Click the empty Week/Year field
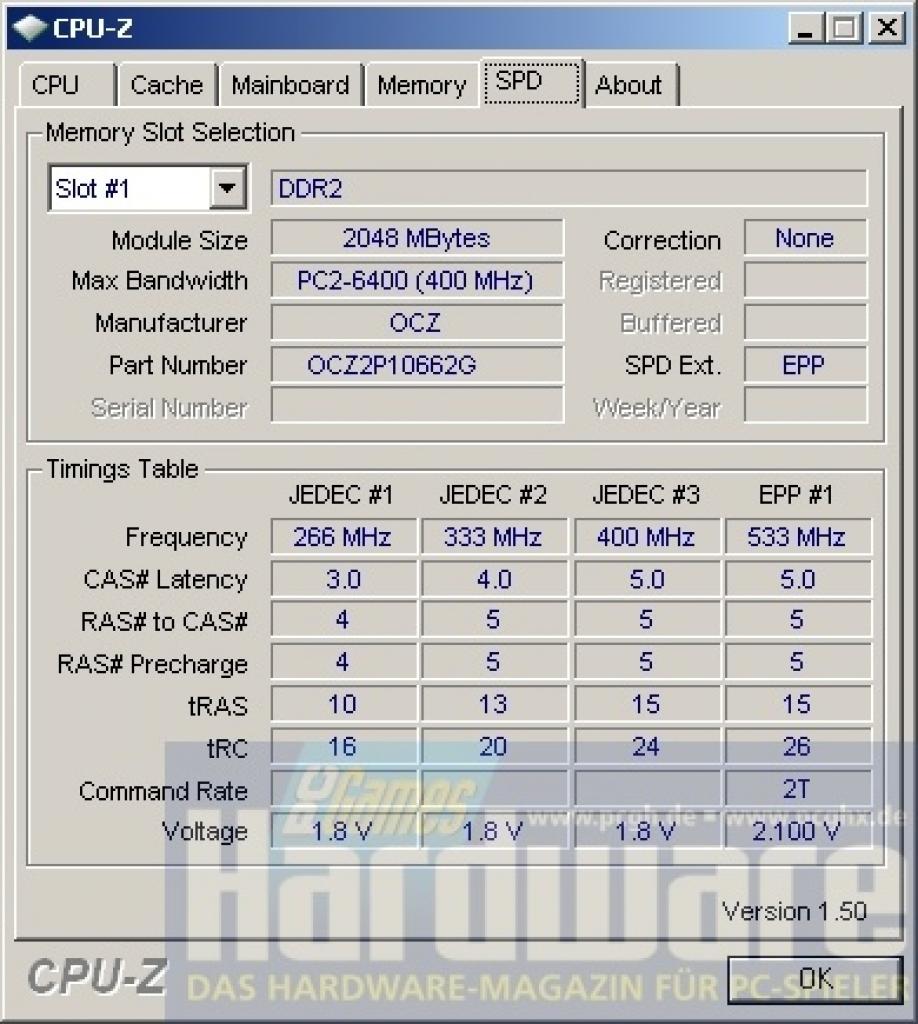 (805, 406)
